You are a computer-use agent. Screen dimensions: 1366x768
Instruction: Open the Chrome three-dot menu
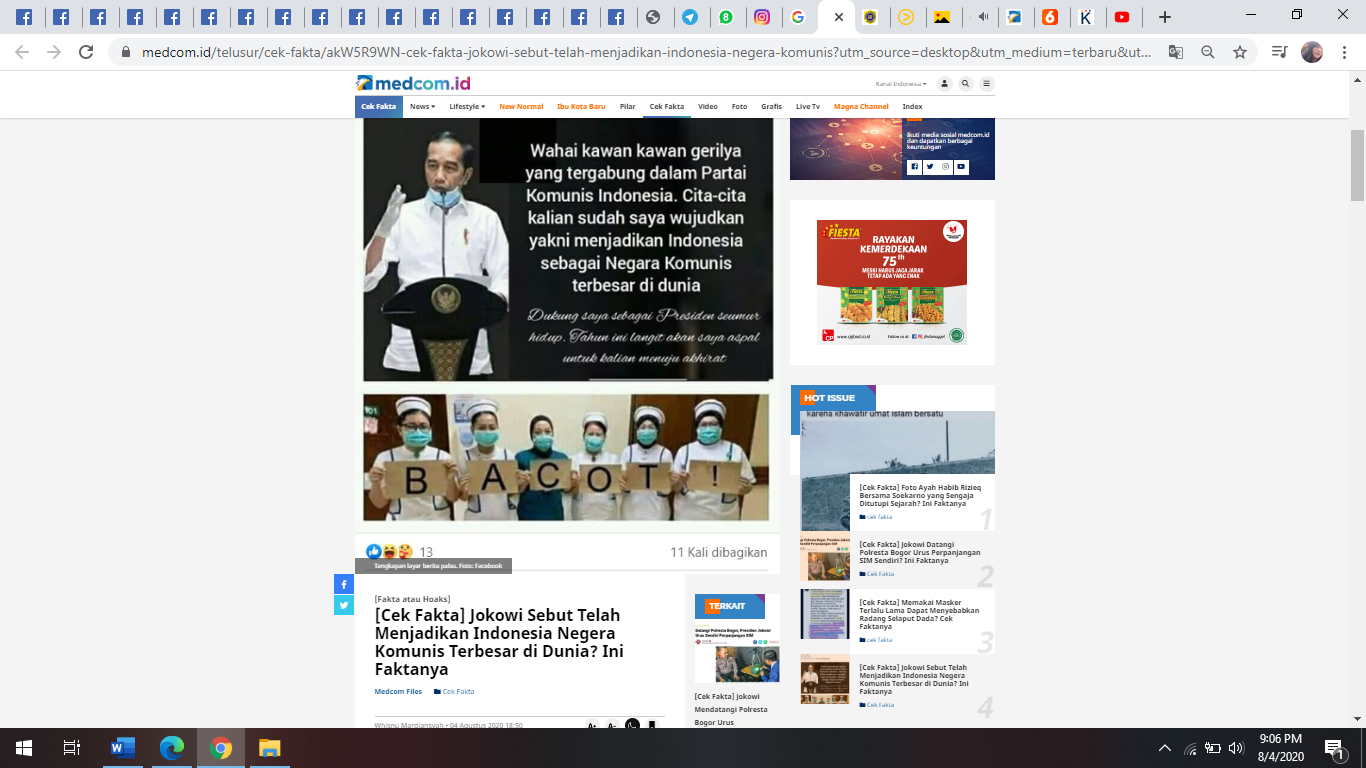pyautogui.click(x=1343, y=52)
